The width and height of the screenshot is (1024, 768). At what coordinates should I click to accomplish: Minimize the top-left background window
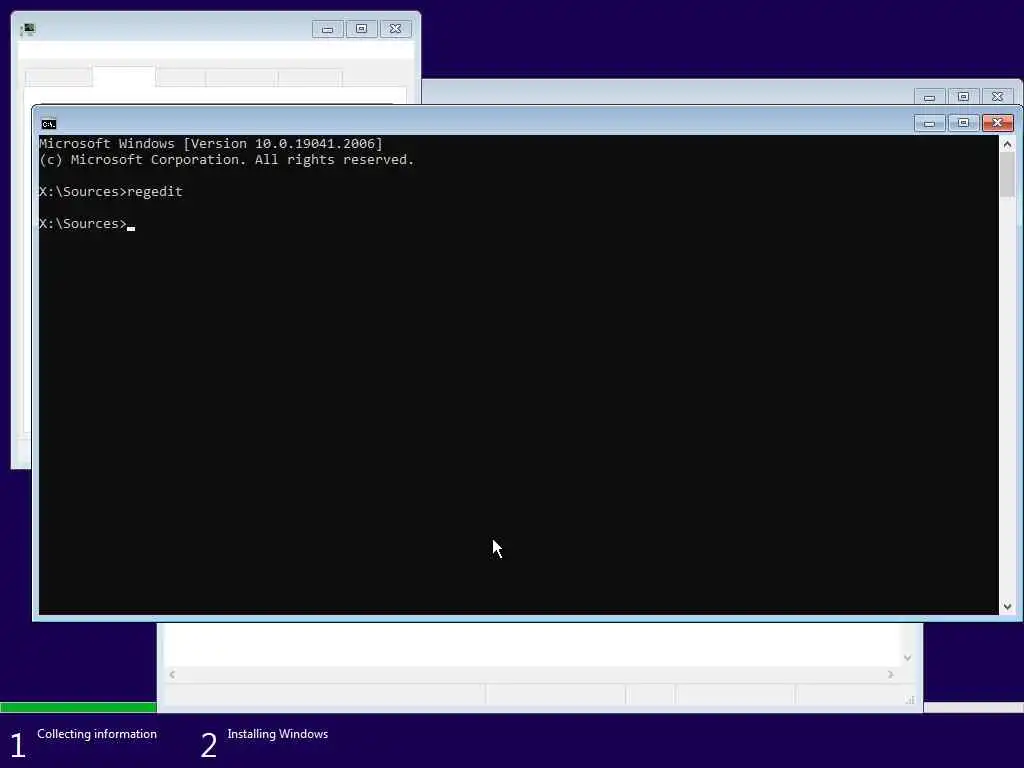tap(327, 29)
